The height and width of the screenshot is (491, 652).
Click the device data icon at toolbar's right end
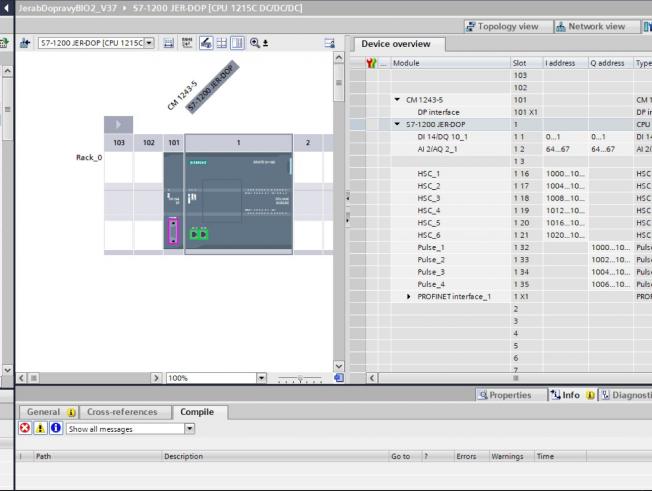click(x=330, y=43)
